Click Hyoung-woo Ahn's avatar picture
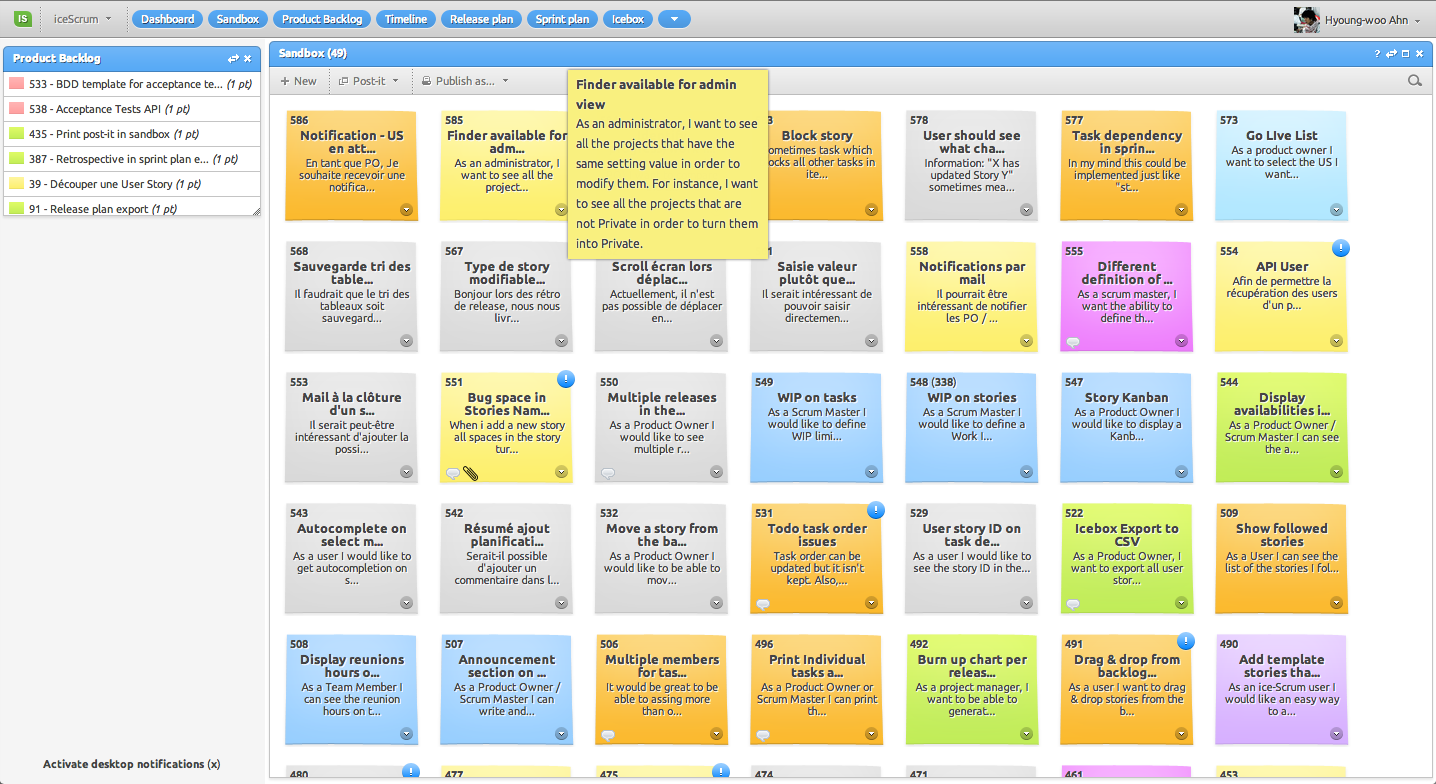The width and height of the screenshot is (1436, 784). click(x=1306, y=20)
